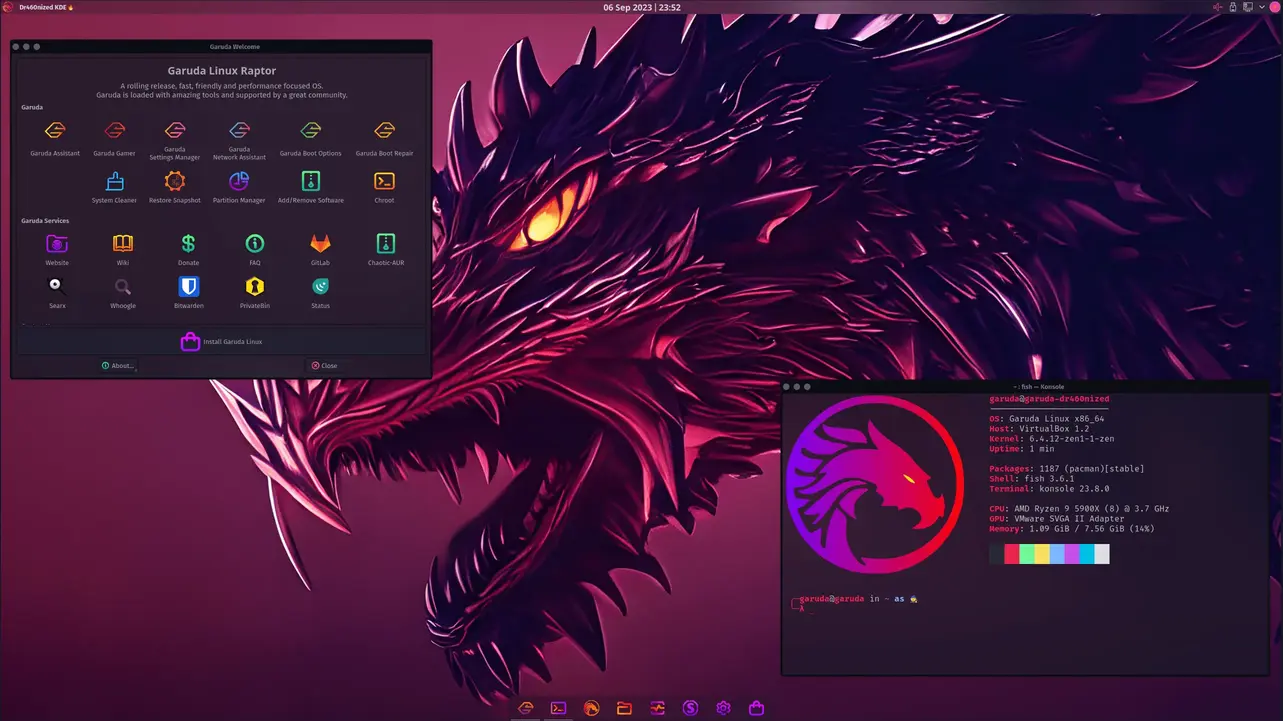
Task: Launch Garuda Gamer
Action: point(114,132)
